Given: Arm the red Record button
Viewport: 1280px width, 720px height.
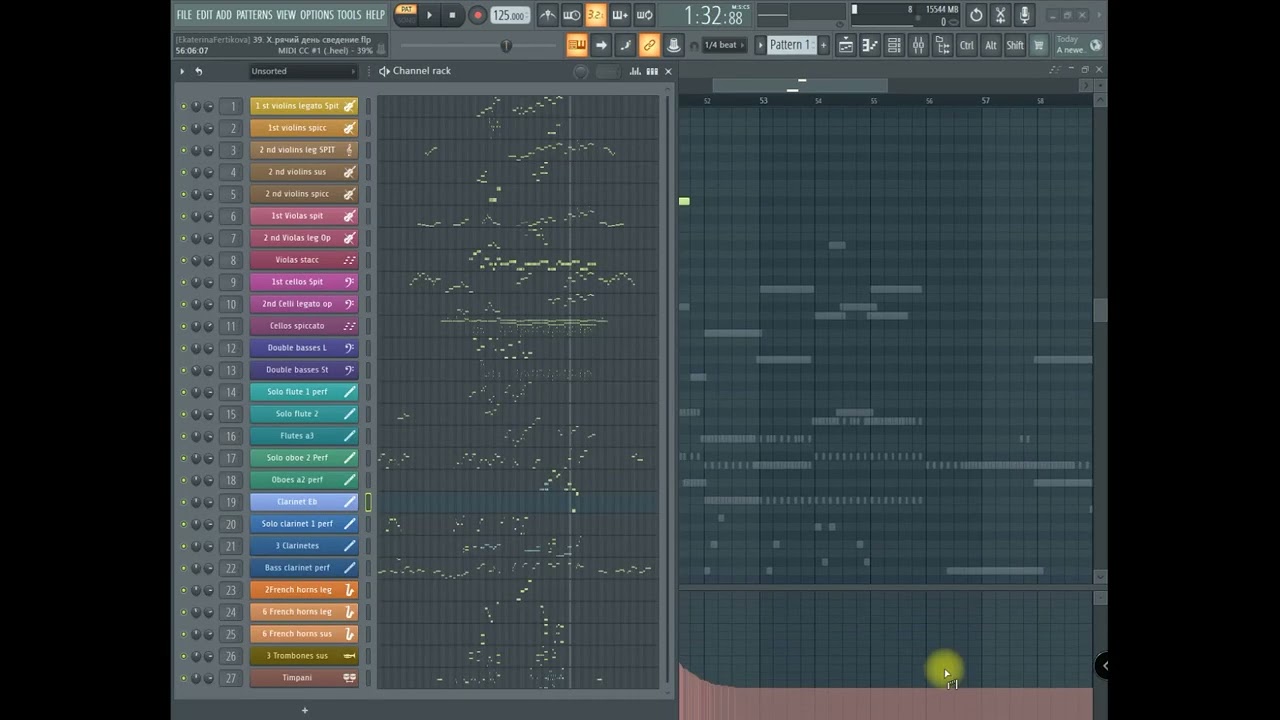Looking at the screenshot, I should (477, 15).
